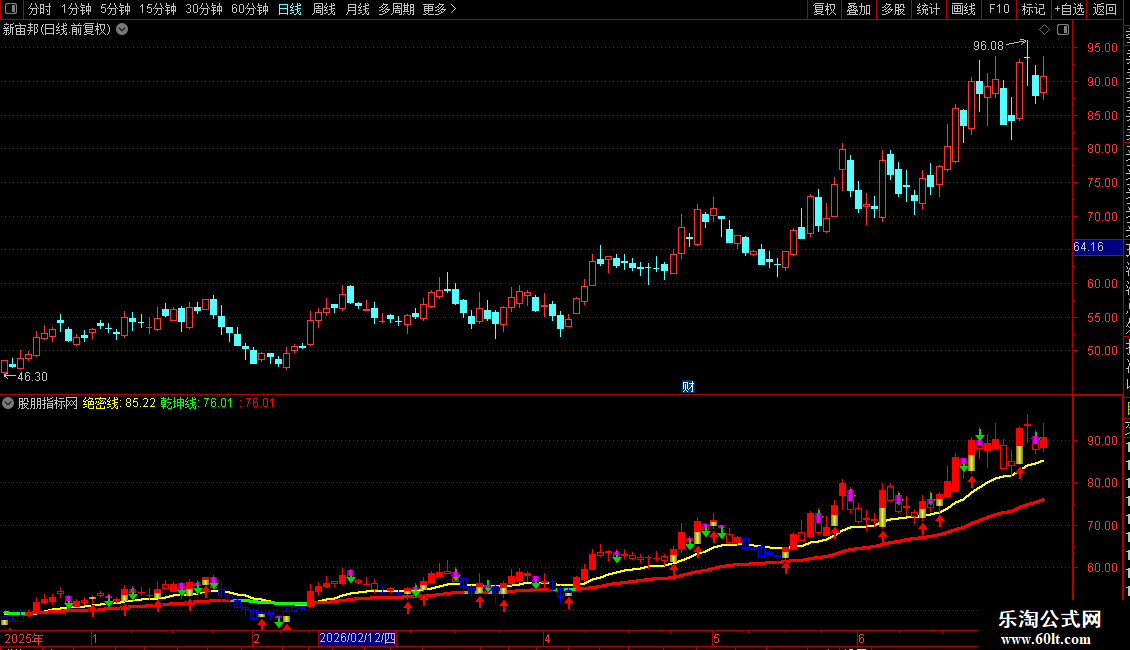Screen dimensions: 1130x650
Task: Select the 15分钟 period
Action: (x=157, y=9)
